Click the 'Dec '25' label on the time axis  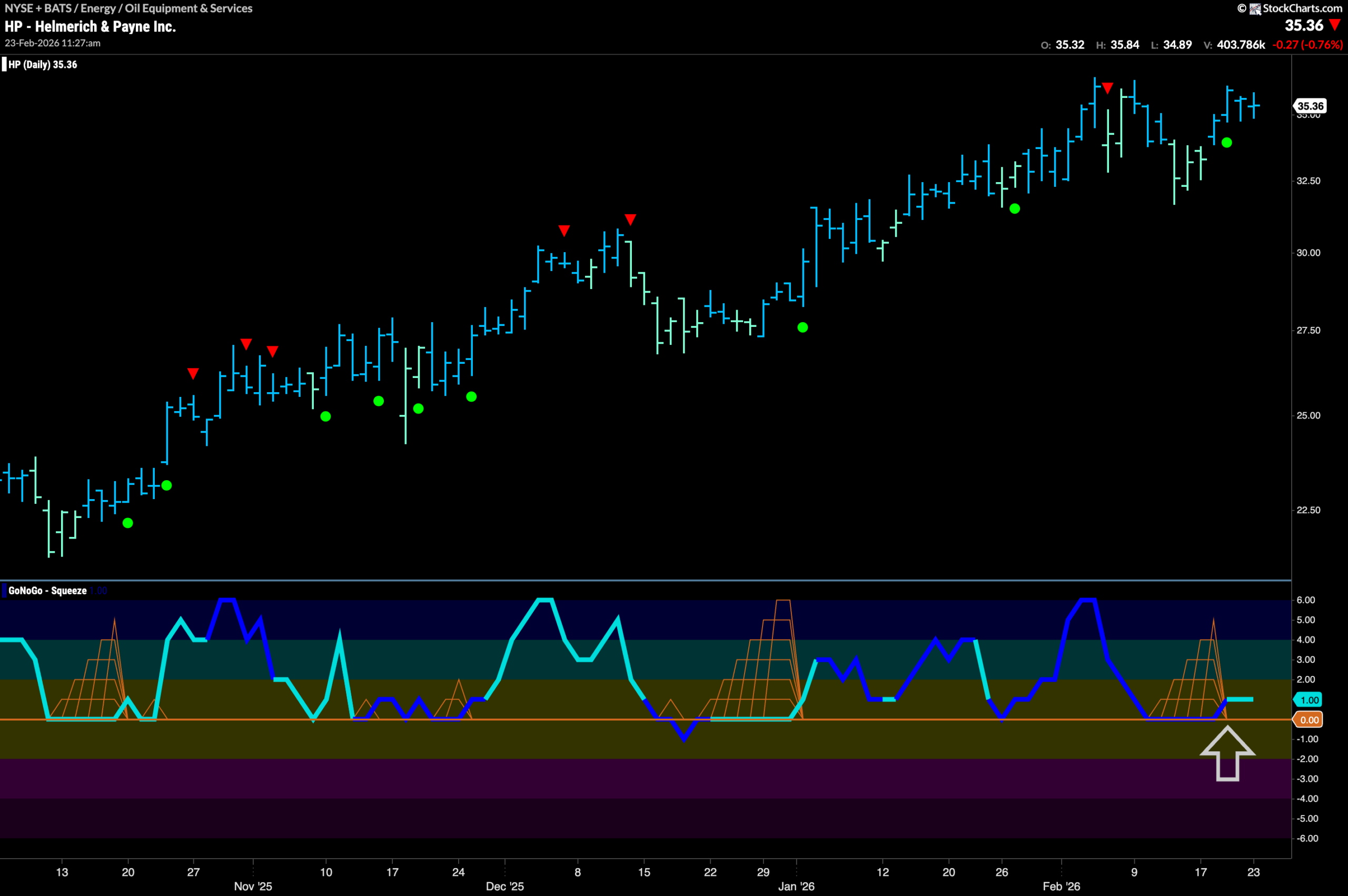coord(504,887)
